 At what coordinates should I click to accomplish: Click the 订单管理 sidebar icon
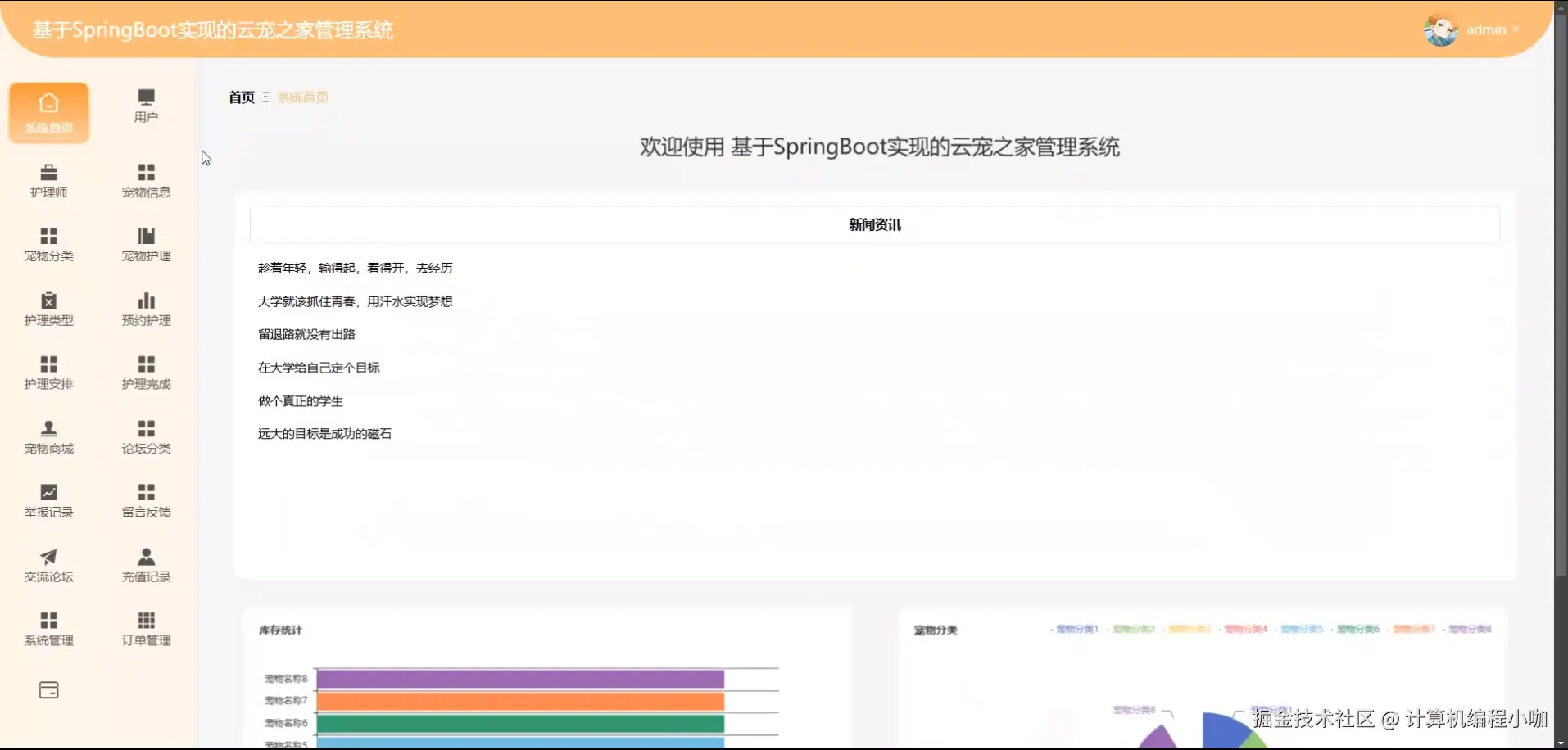[x=145, y=627]
